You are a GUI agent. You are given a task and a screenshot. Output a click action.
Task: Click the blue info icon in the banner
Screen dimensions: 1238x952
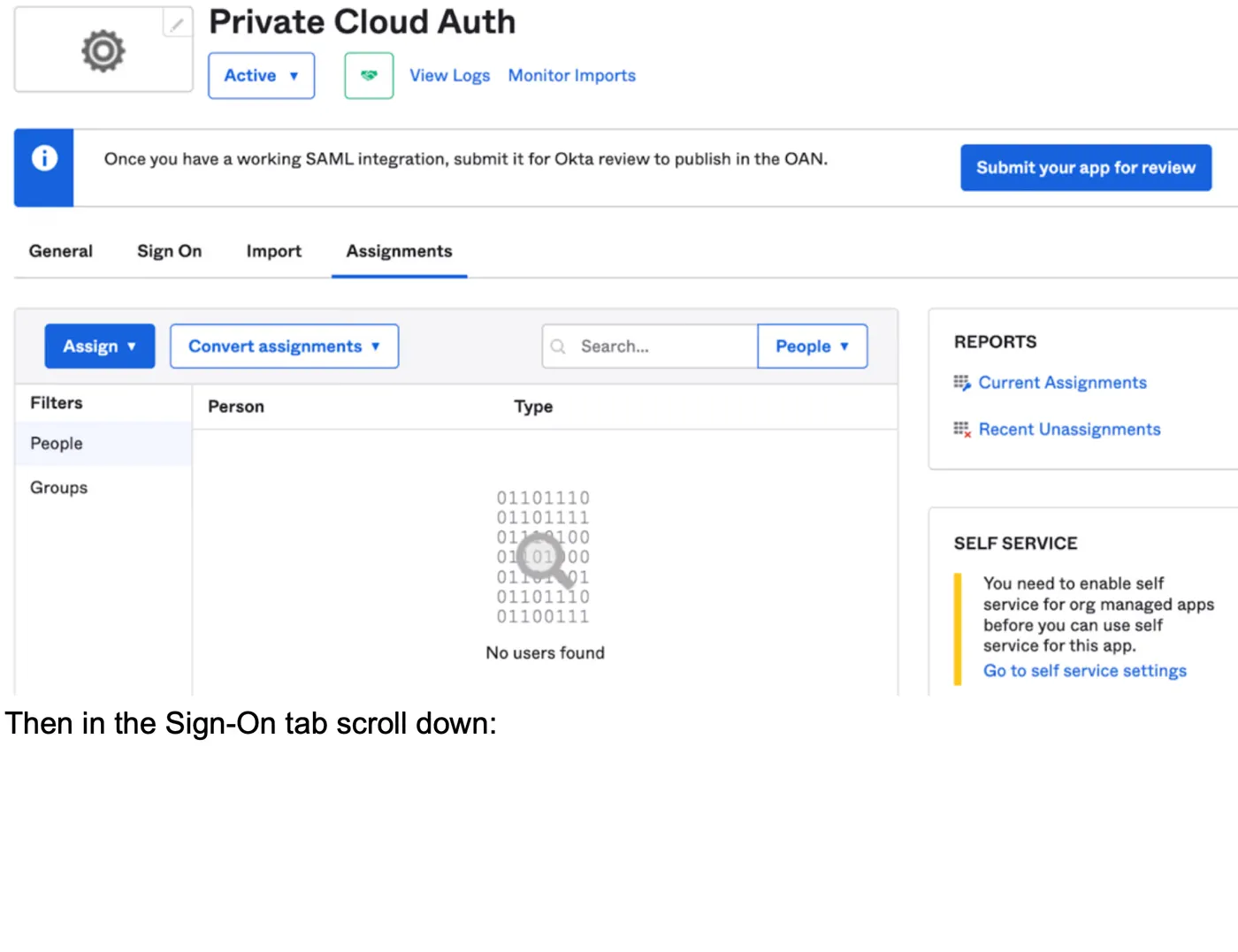pos(44,158)
